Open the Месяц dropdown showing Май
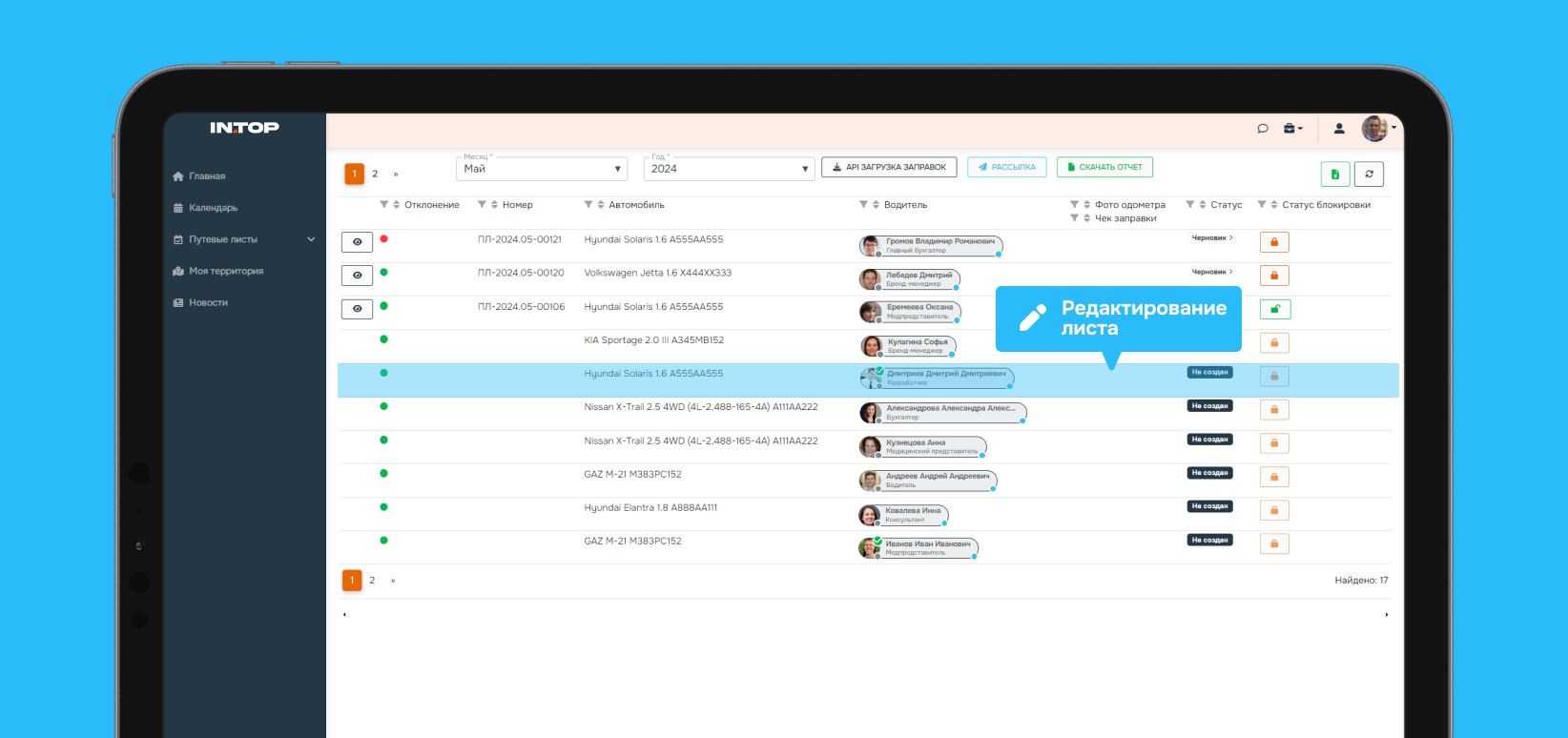This screenshot has width=1568, height=738. [542, 169]
